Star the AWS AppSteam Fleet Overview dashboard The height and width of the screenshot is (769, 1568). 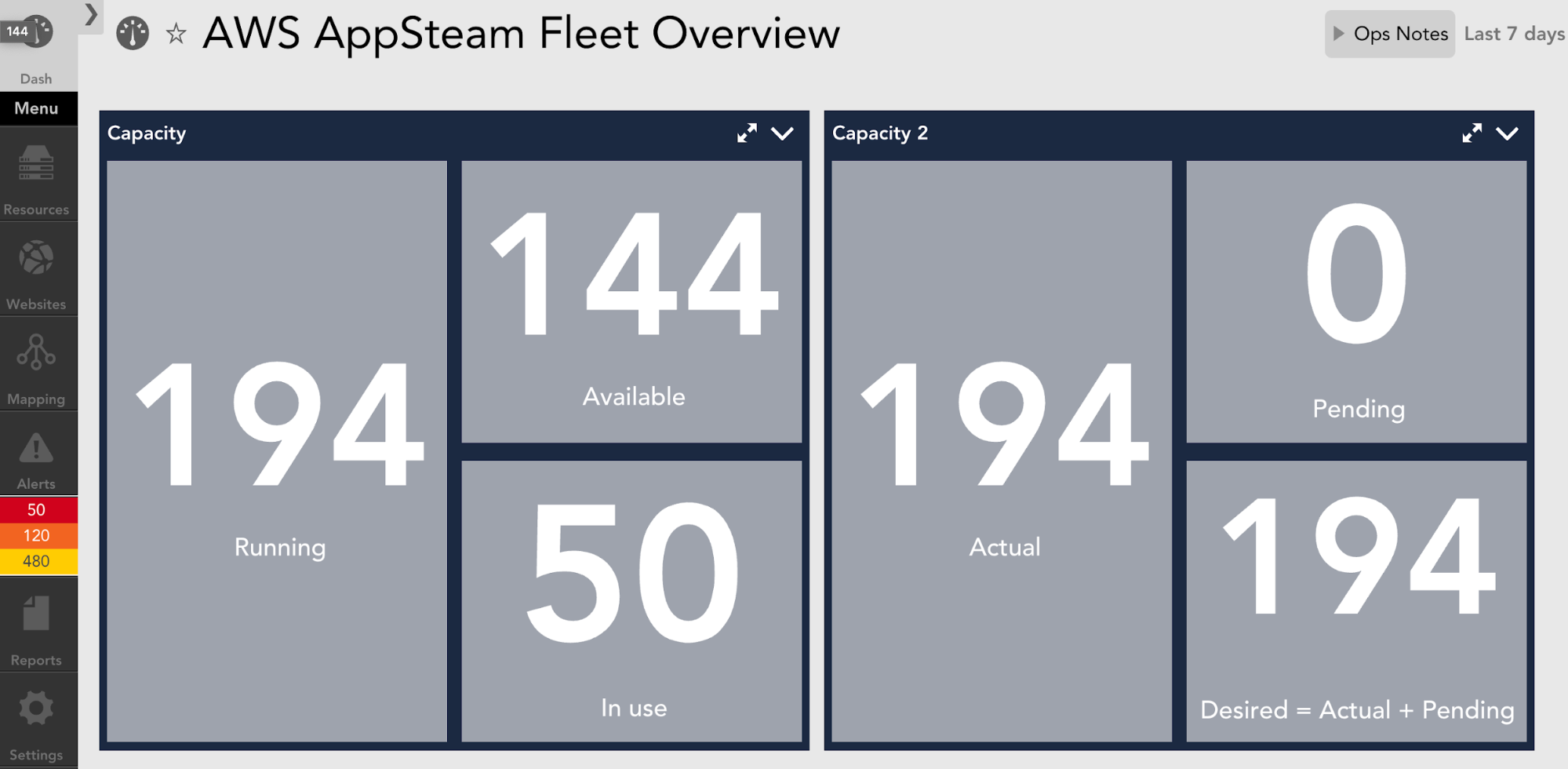pos(176,35)
